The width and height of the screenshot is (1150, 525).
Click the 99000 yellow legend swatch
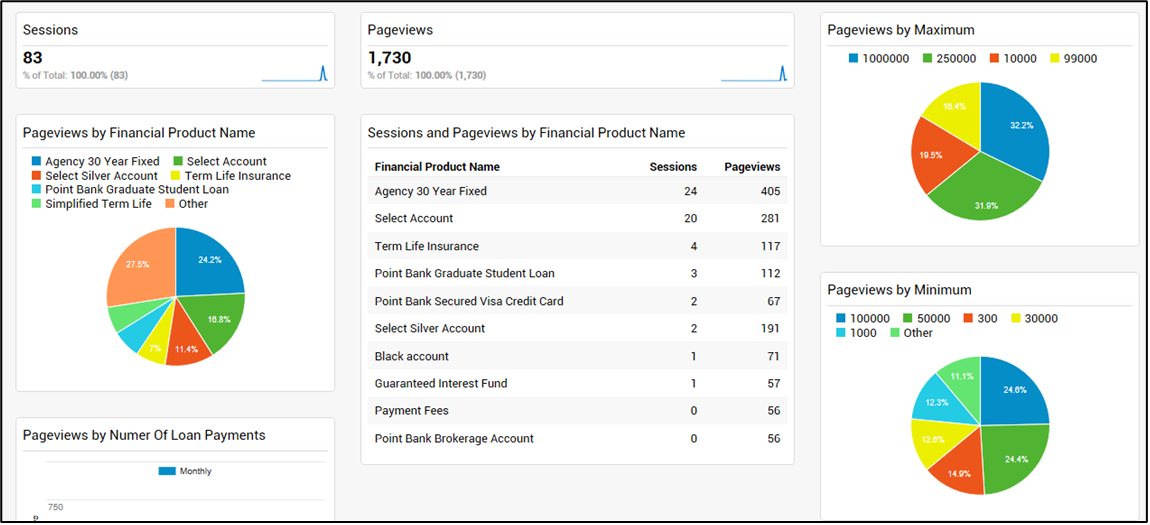(x=1055, y=58)
